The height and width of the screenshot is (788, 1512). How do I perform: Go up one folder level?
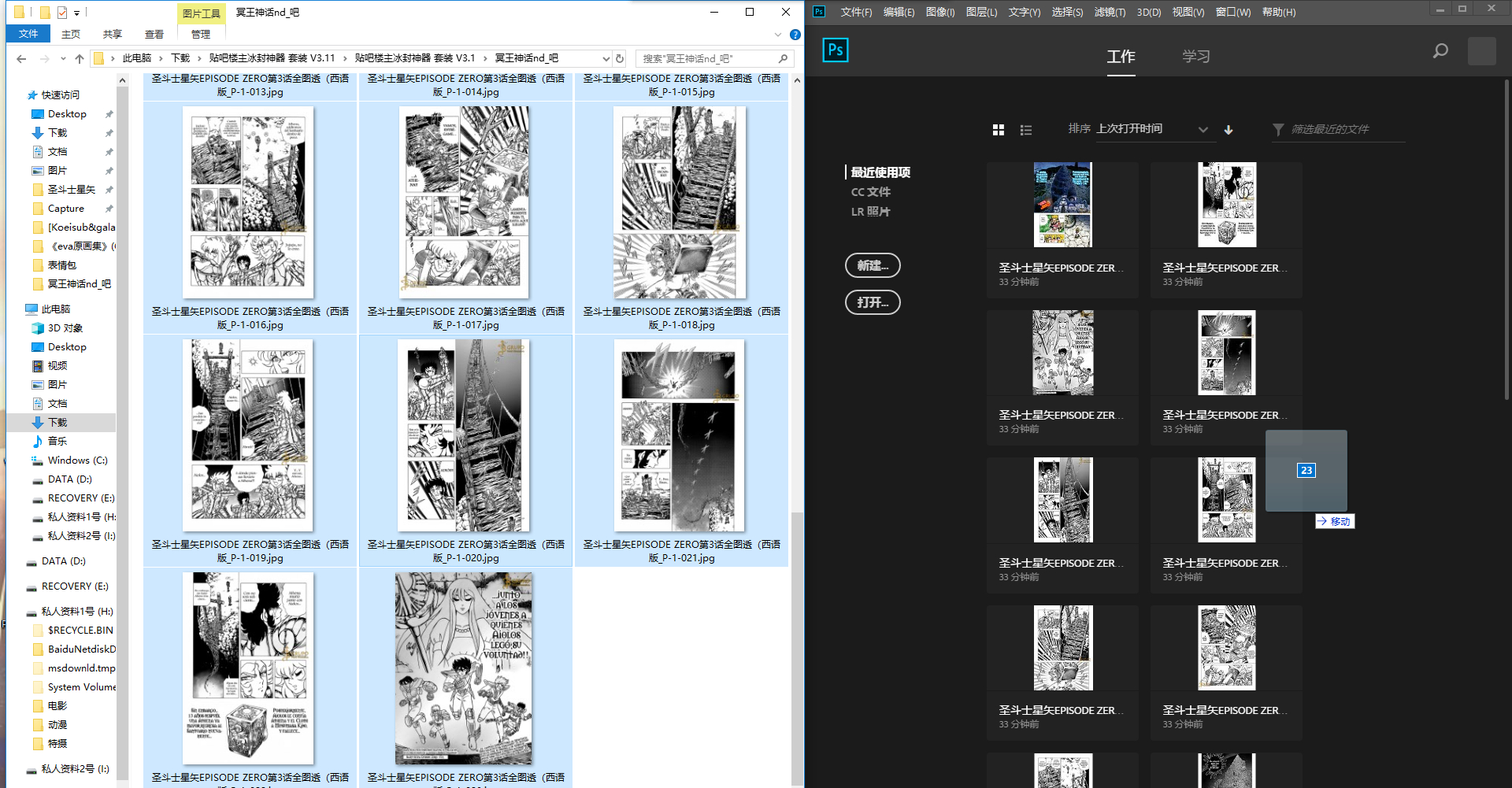[80, 58]
